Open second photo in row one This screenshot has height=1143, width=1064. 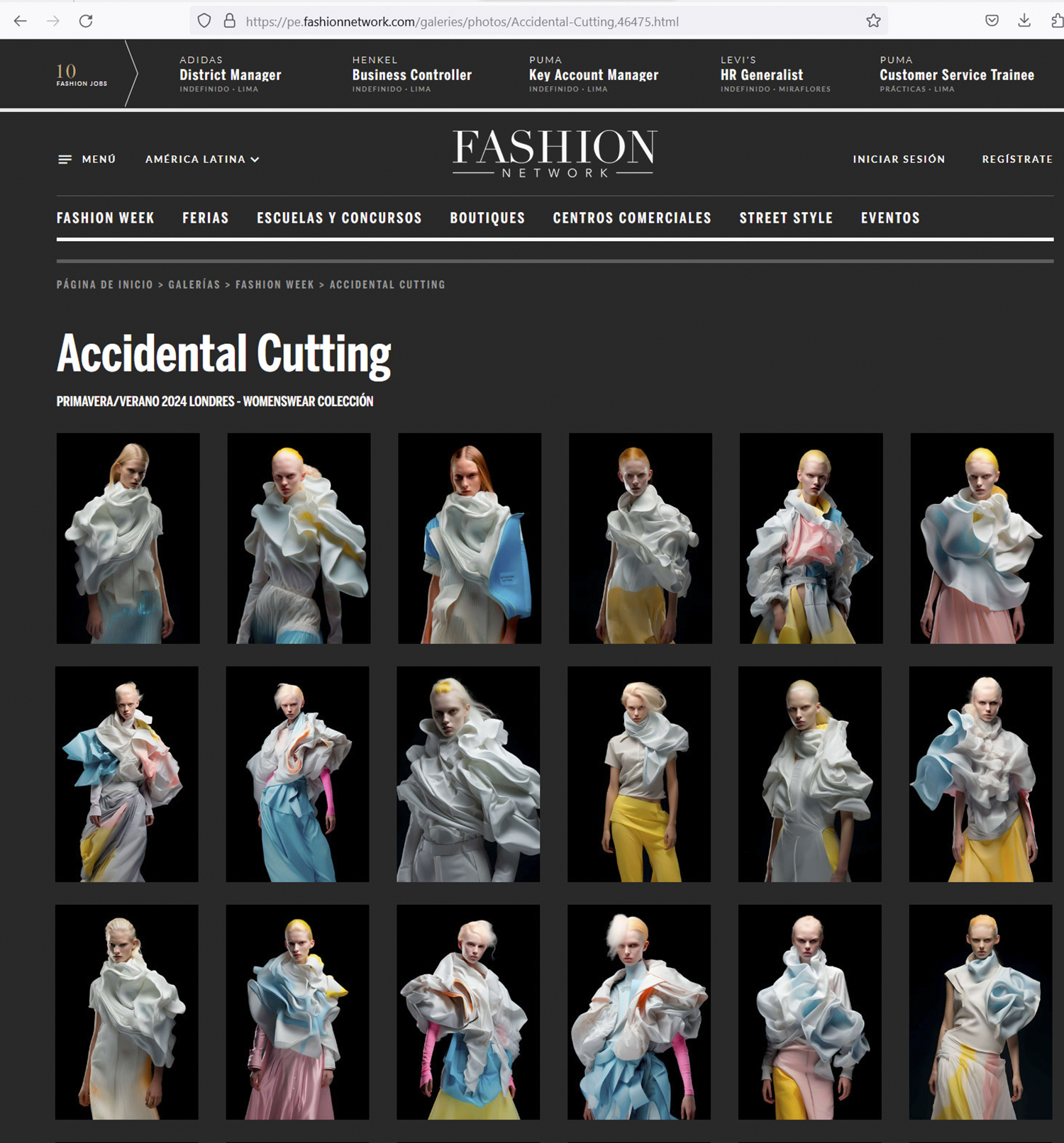click(299, 538)
